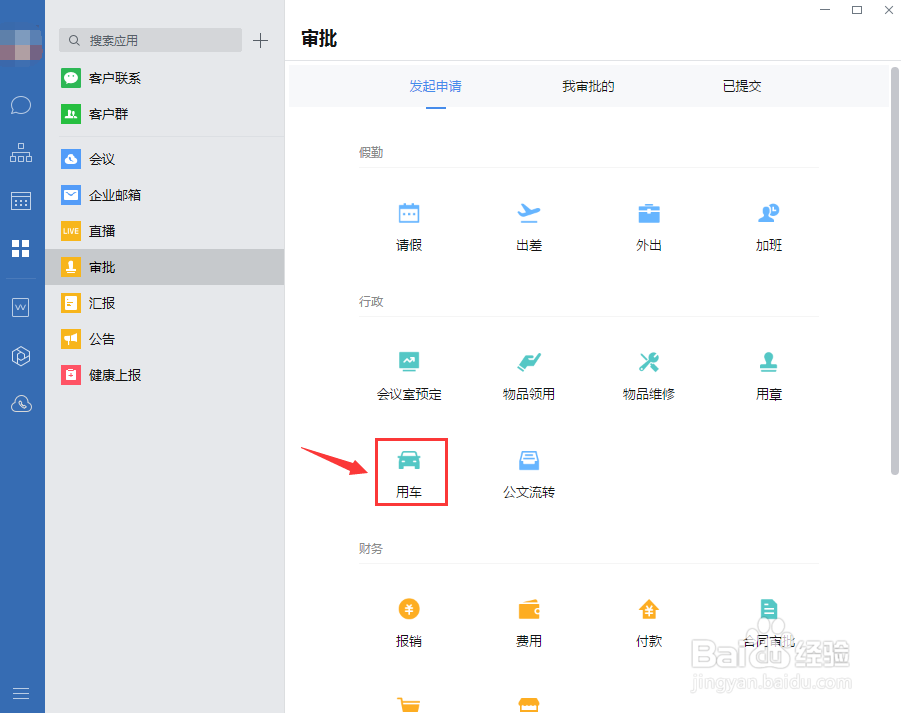This screenshot has width=901, height=713.
Task: Select the 公文流转 document circulation icon
Action: tap(528, 471)
